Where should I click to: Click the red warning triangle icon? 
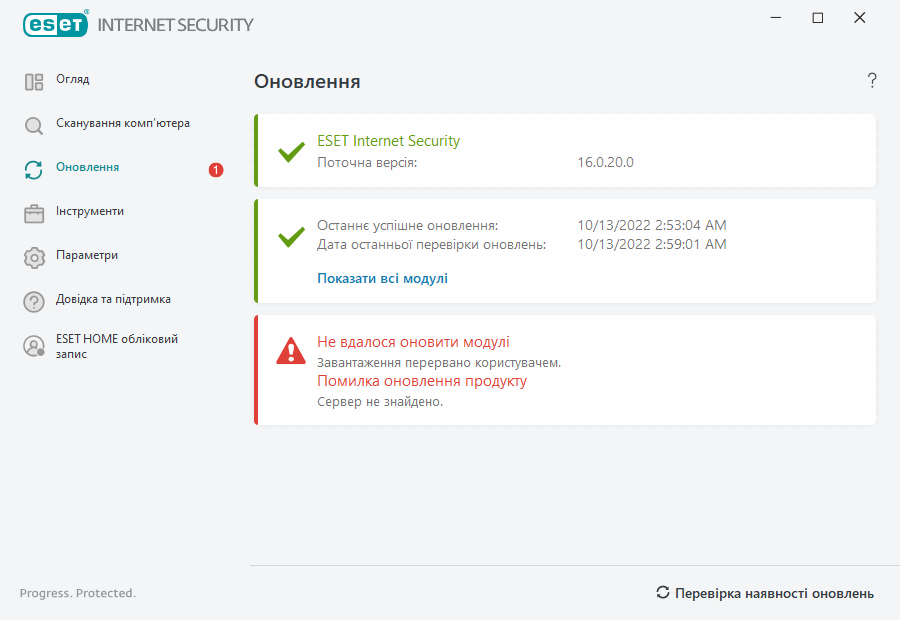291,350
